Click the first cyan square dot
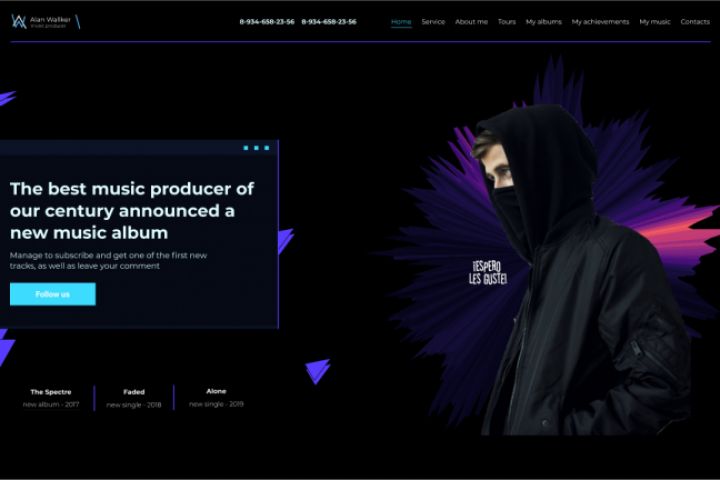Image resolution: width=720 pixels, height=480 pixels. (246, 148)
